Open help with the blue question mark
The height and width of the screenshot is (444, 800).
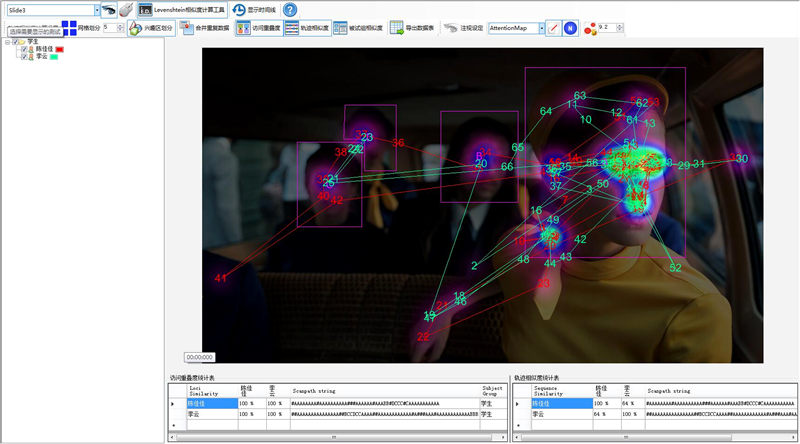(x=290, y=10)
